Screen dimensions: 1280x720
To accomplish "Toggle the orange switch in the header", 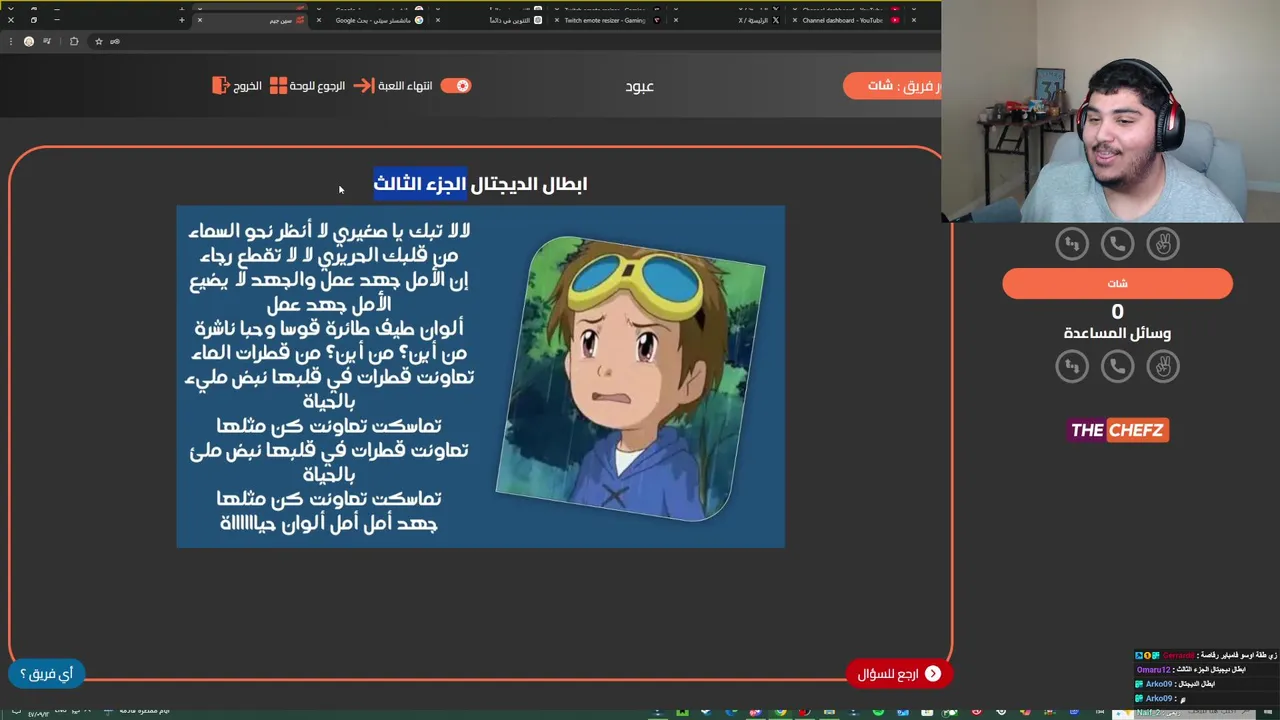I will tap(455, 86).
